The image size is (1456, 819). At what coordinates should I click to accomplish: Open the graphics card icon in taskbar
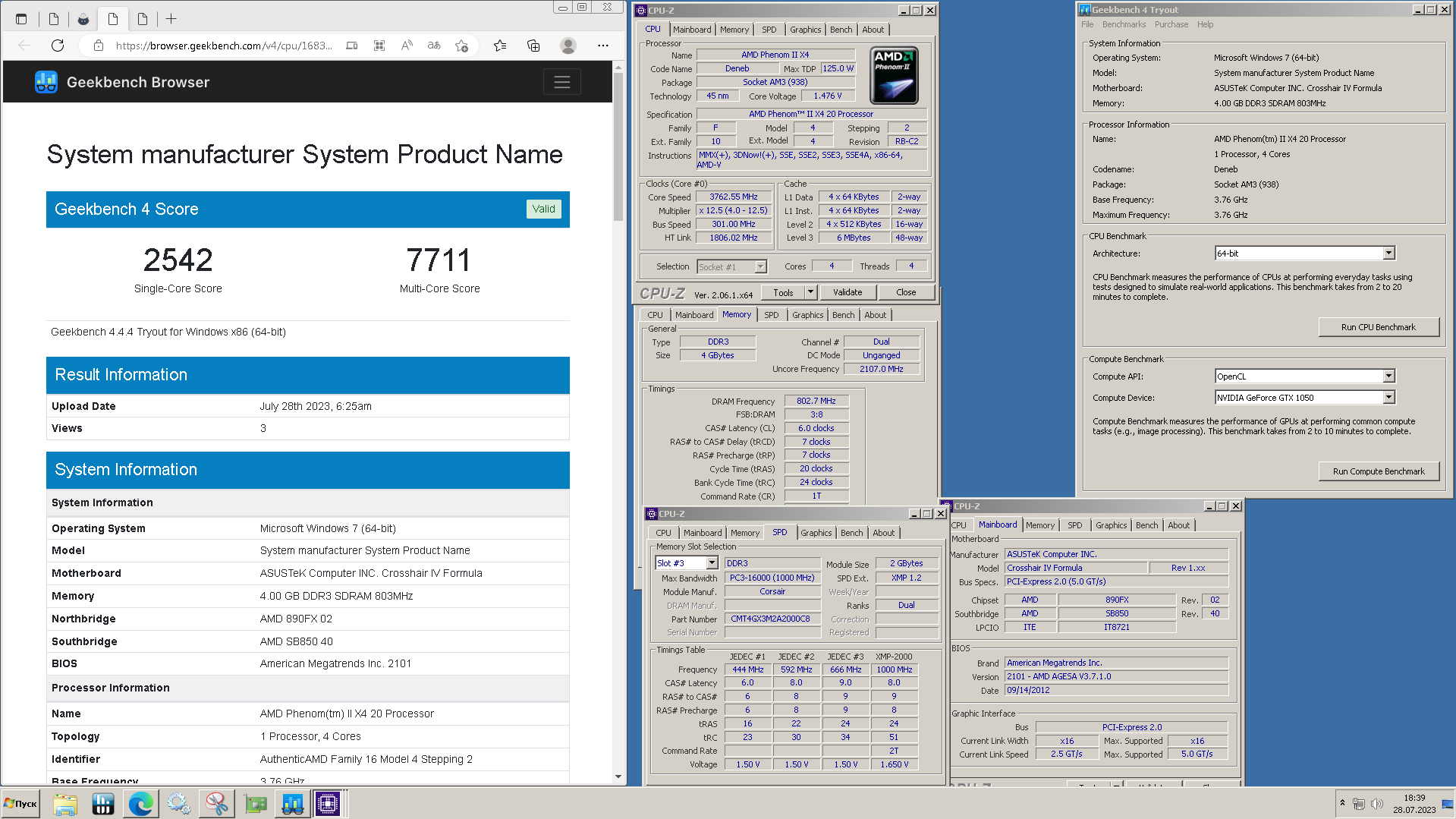point(256,804)
